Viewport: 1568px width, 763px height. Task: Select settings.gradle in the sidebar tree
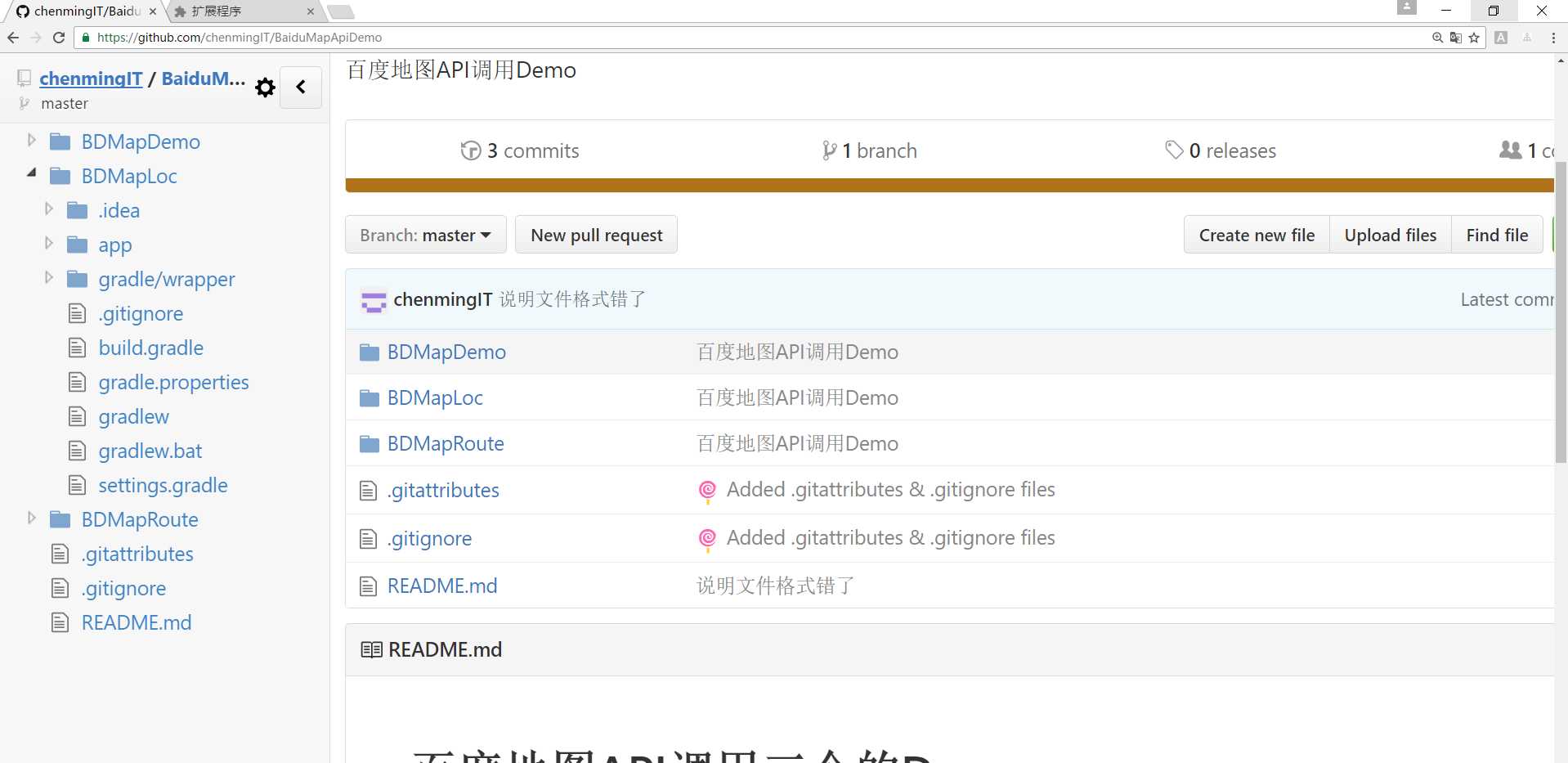[x=163, y=486]
